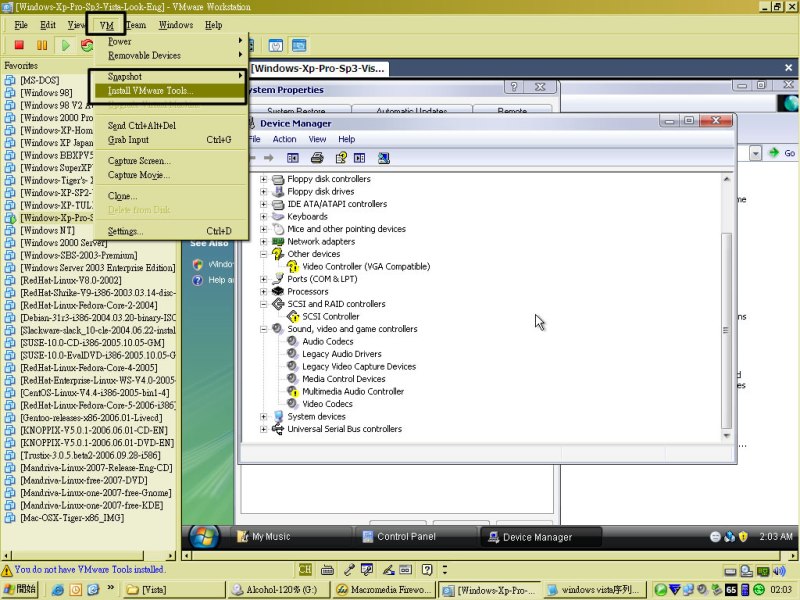Open the Vista-style Start orb in the guest
800x600 pixels.
coord(204,537)
